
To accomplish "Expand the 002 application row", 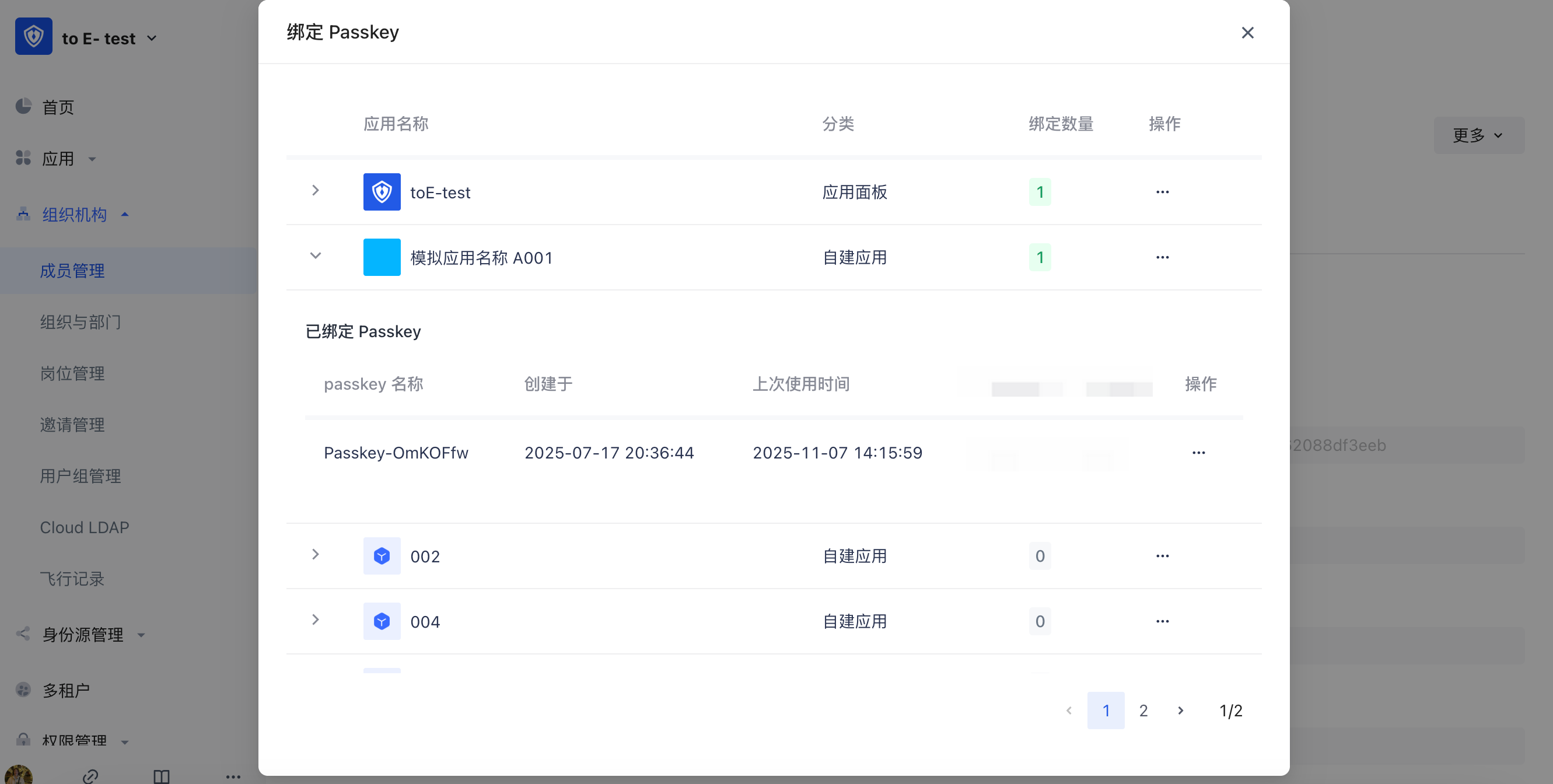I will click(x=315, y=554).
